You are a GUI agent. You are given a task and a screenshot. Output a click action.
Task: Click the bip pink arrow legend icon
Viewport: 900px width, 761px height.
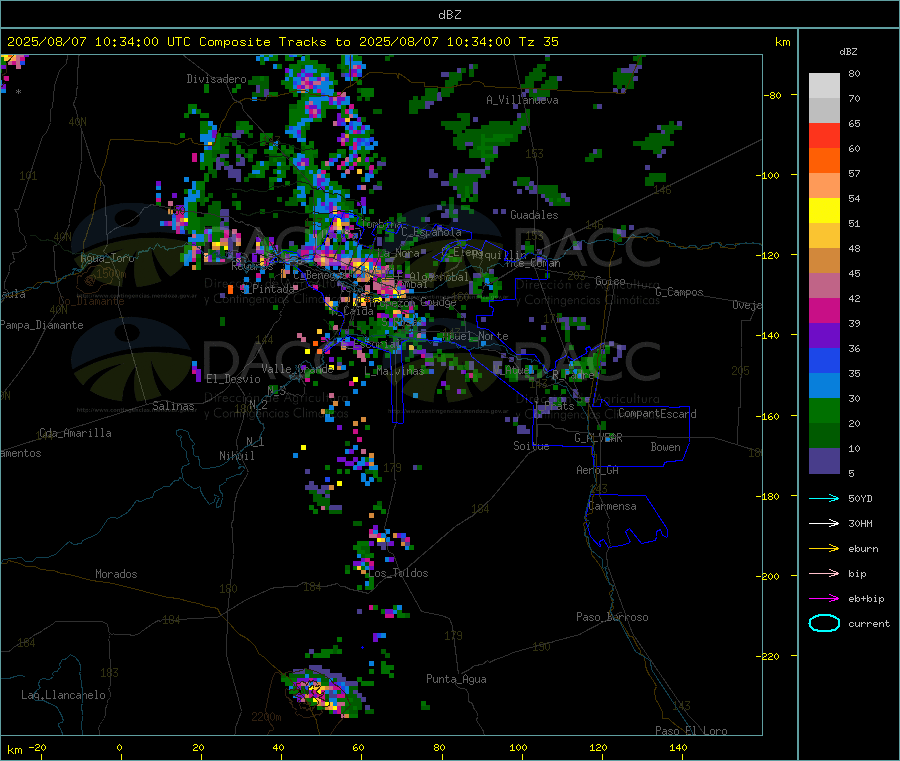824,573
